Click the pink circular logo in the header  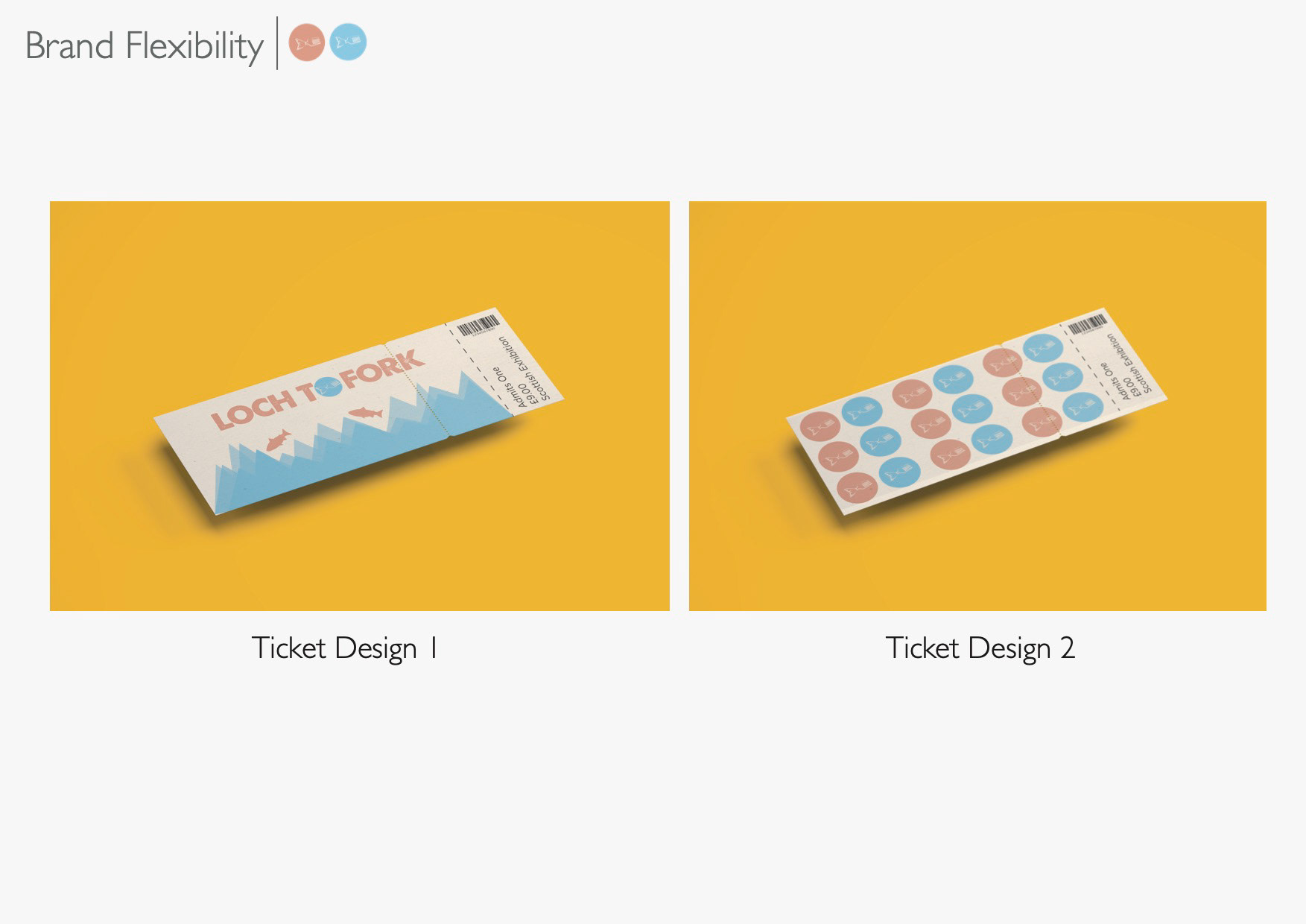307,42
